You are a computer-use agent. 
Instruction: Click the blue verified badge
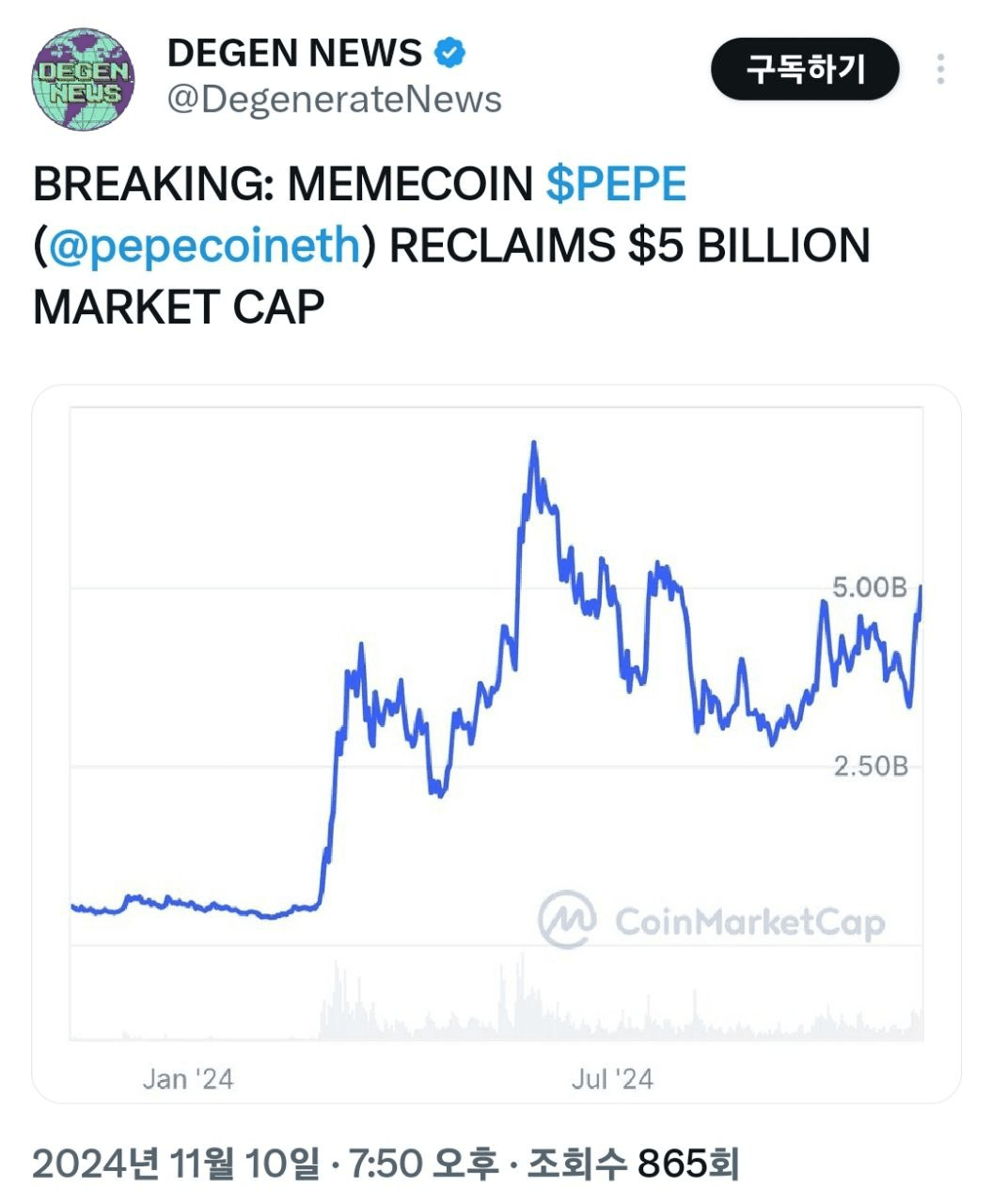click(449, 53)
